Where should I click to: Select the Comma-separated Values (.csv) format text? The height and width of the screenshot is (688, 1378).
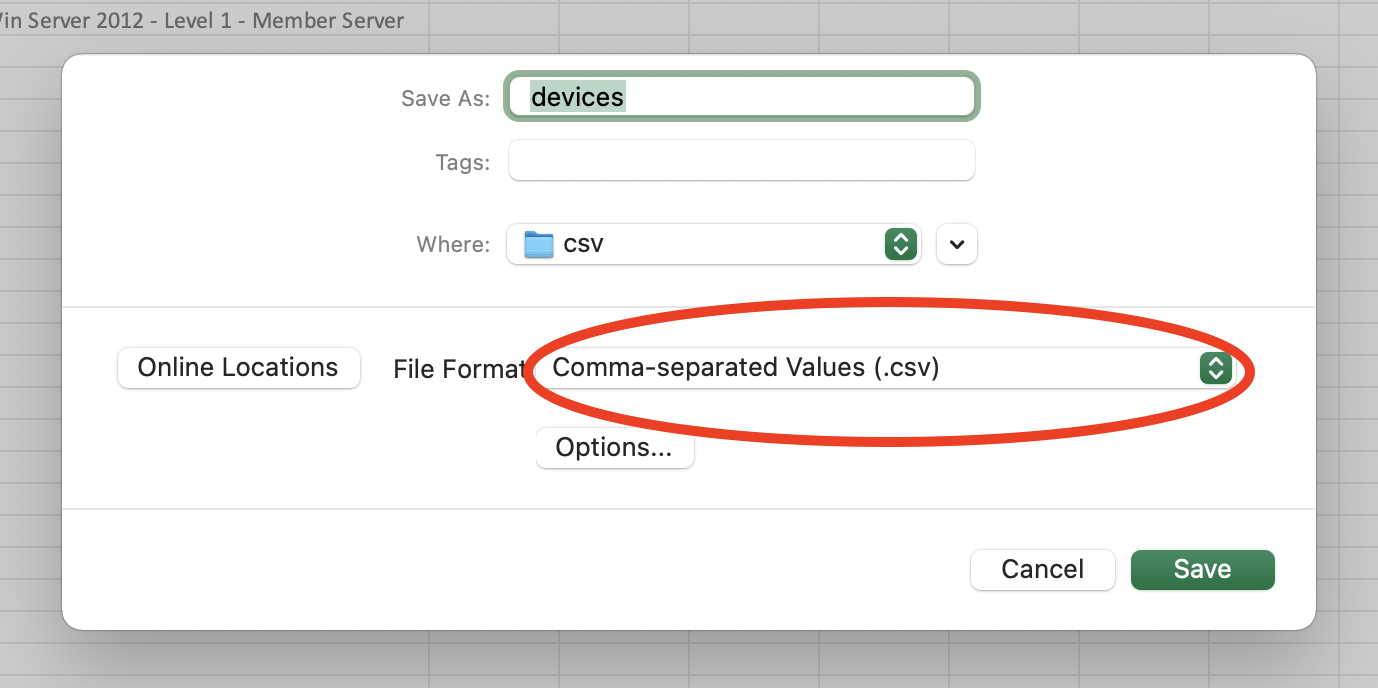tap(745, 368)
